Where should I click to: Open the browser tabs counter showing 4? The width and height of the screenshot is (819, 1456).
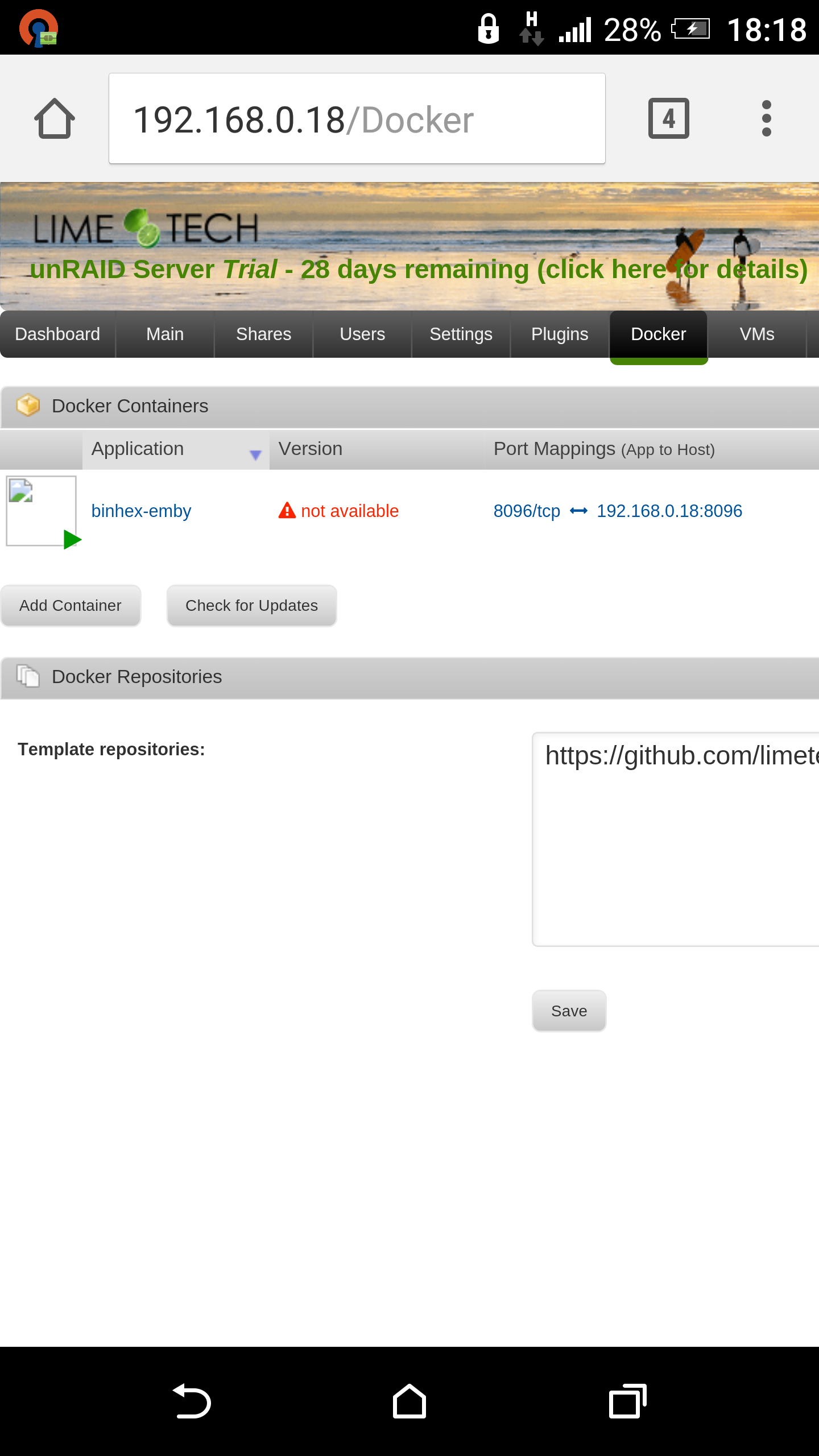click(x=669, y=118)
